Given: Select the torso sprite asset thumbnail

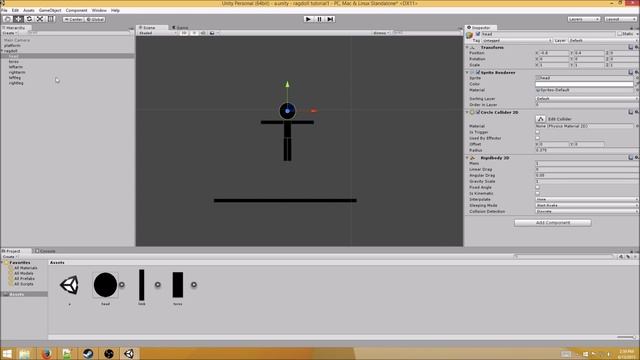Looking at the screenshot, I should [x=178, y=285].
